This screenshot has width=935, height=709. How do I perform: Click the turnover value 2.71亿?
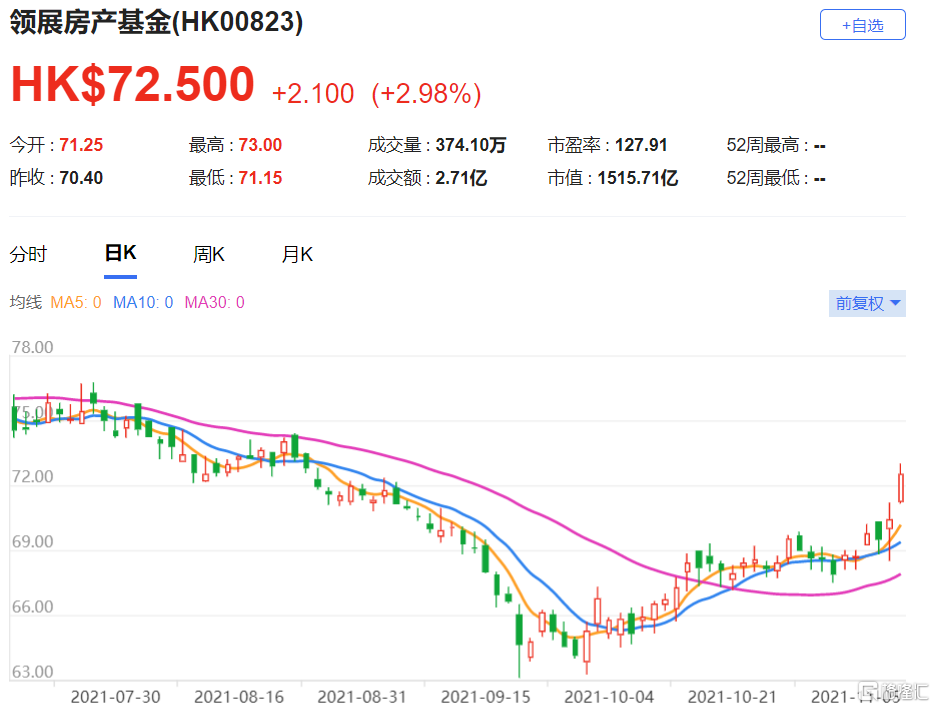pos(461,178)
